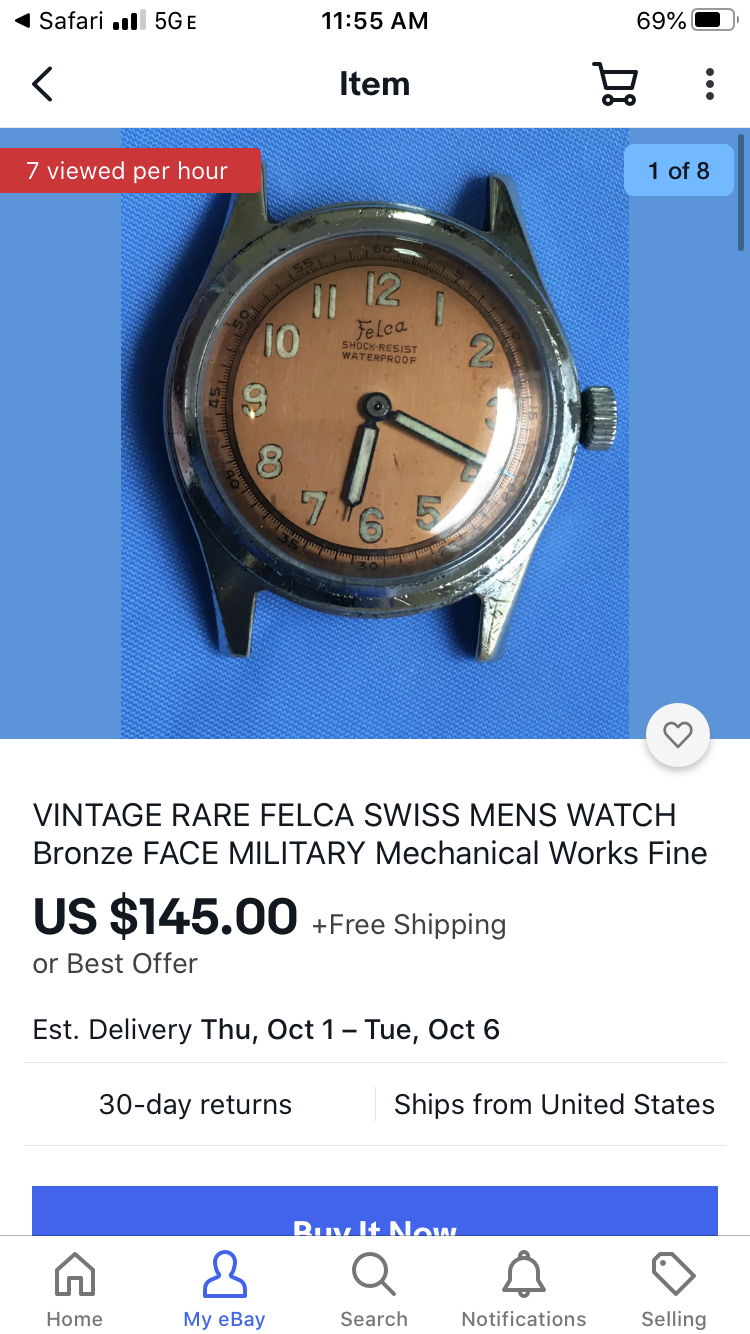Click the Buy It Now button
The width and height of the screenshot is (750, 1334).
coord(375,1210)
